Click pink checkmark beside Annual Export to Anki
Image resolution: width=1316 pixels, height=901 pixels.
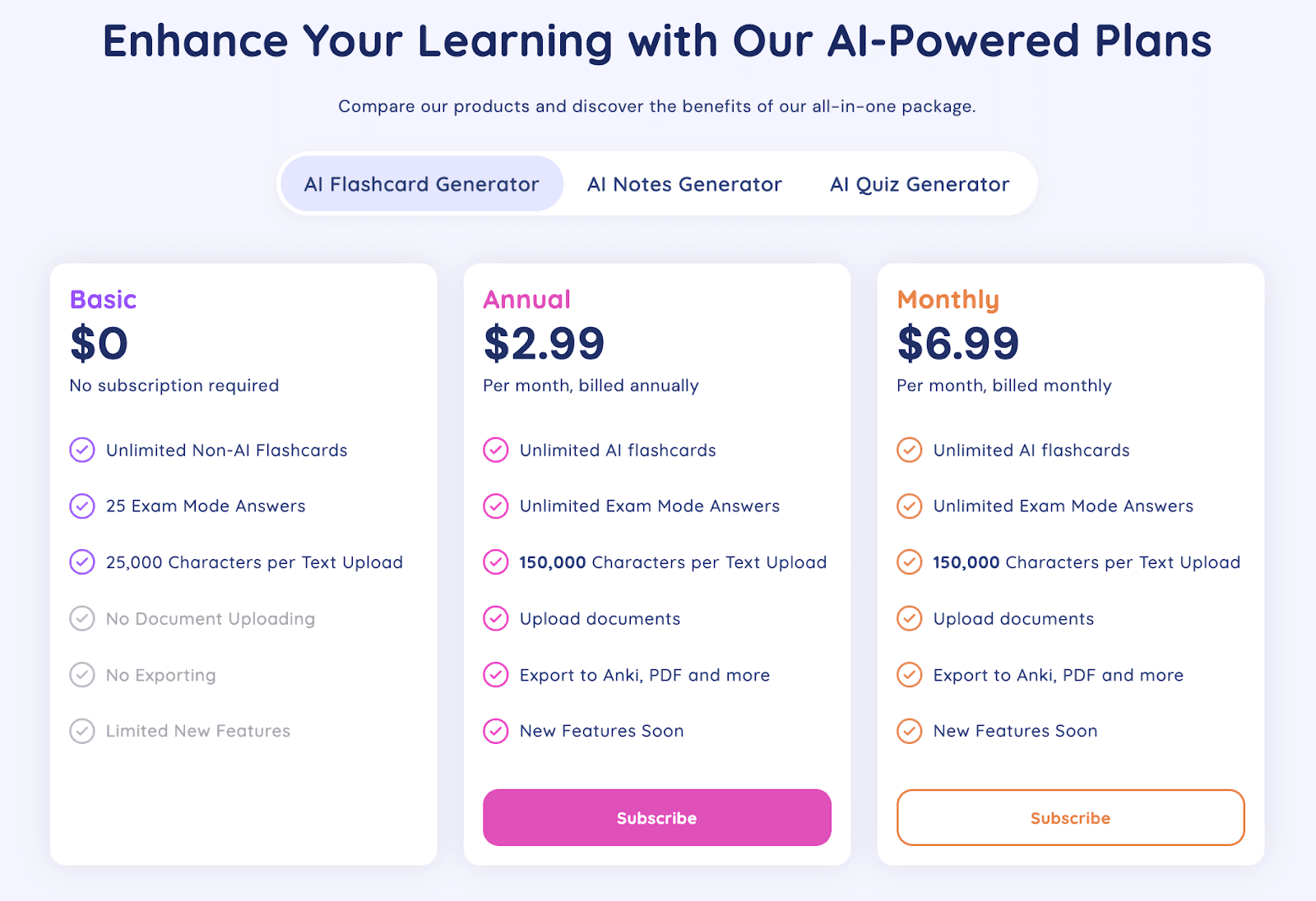click(496, 675)
